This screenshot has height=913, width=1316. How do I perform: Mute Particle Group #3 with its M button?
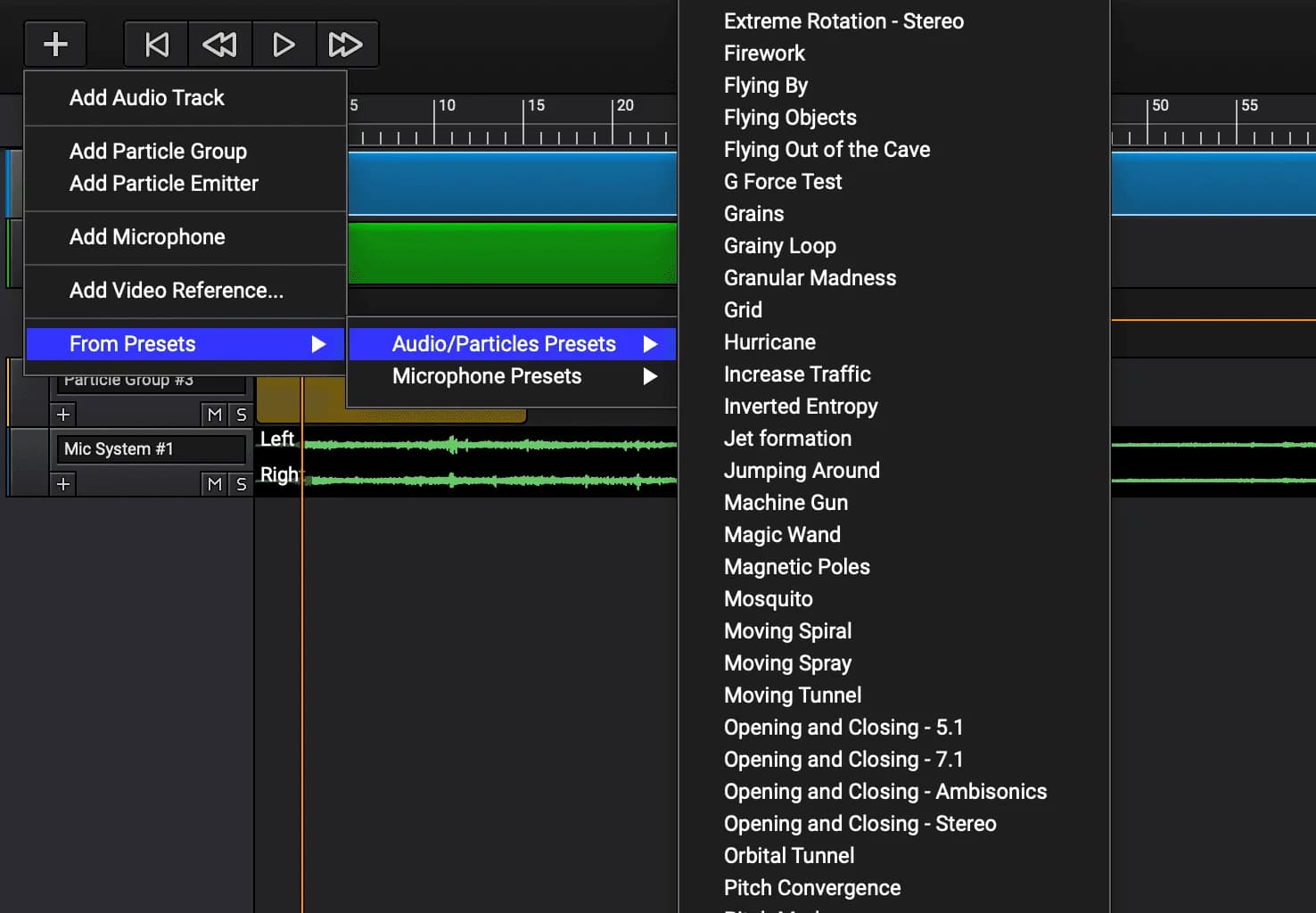(213, 414)
